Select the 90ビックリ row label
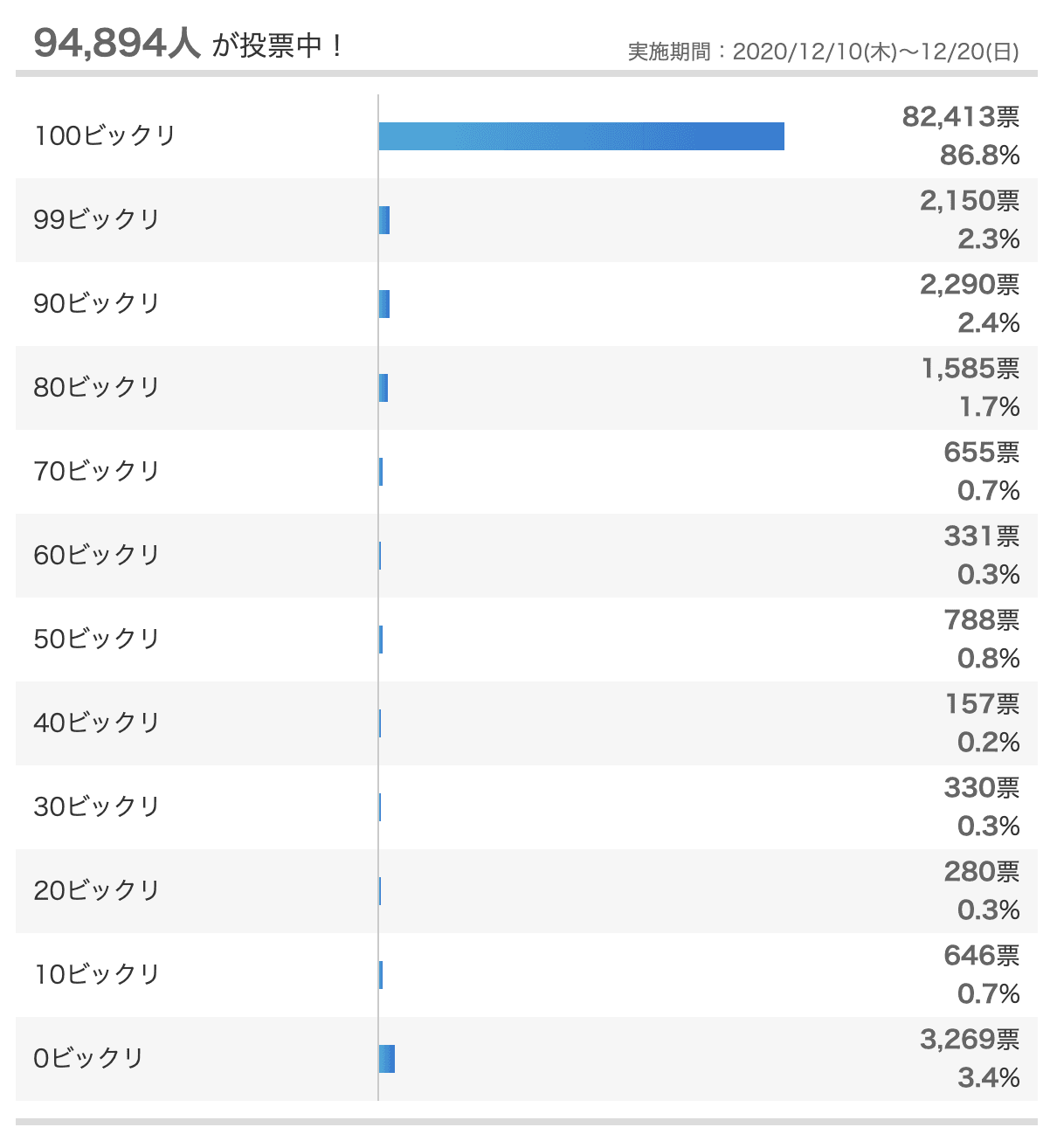Image resolution: width=1050 pixels, height=1148 pixels. 97,303
